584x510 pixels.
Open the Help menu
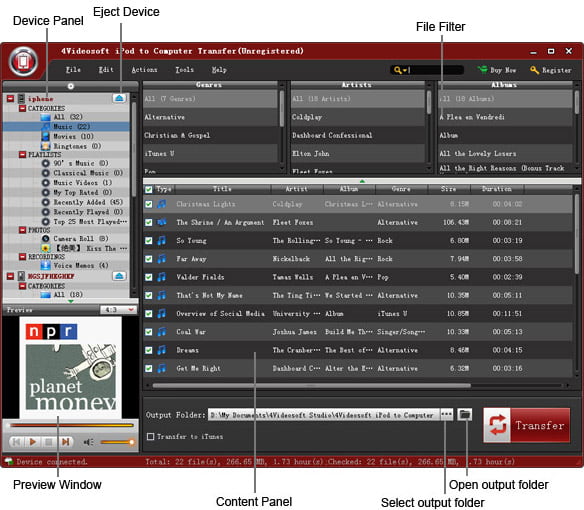[x=219, y=70]
